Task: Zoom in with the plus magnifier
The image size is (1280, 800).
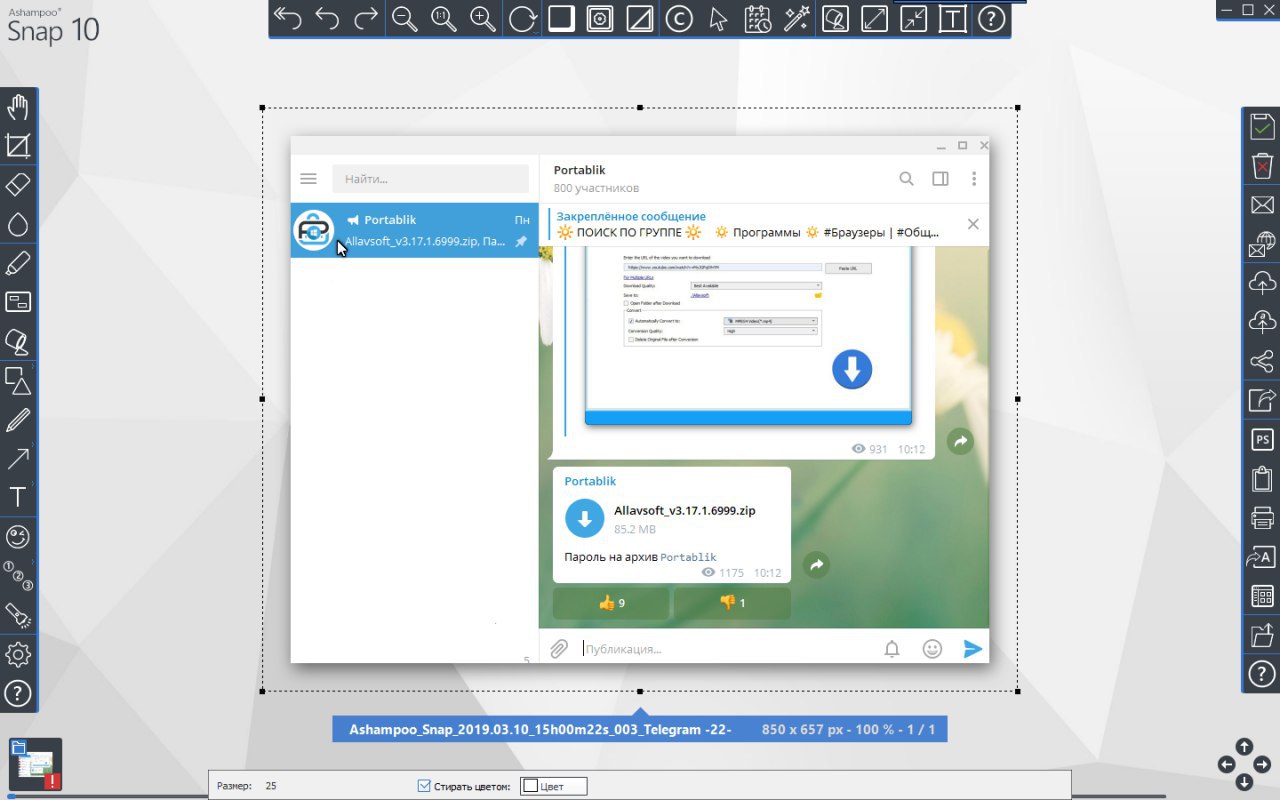Action: (483, 19)
